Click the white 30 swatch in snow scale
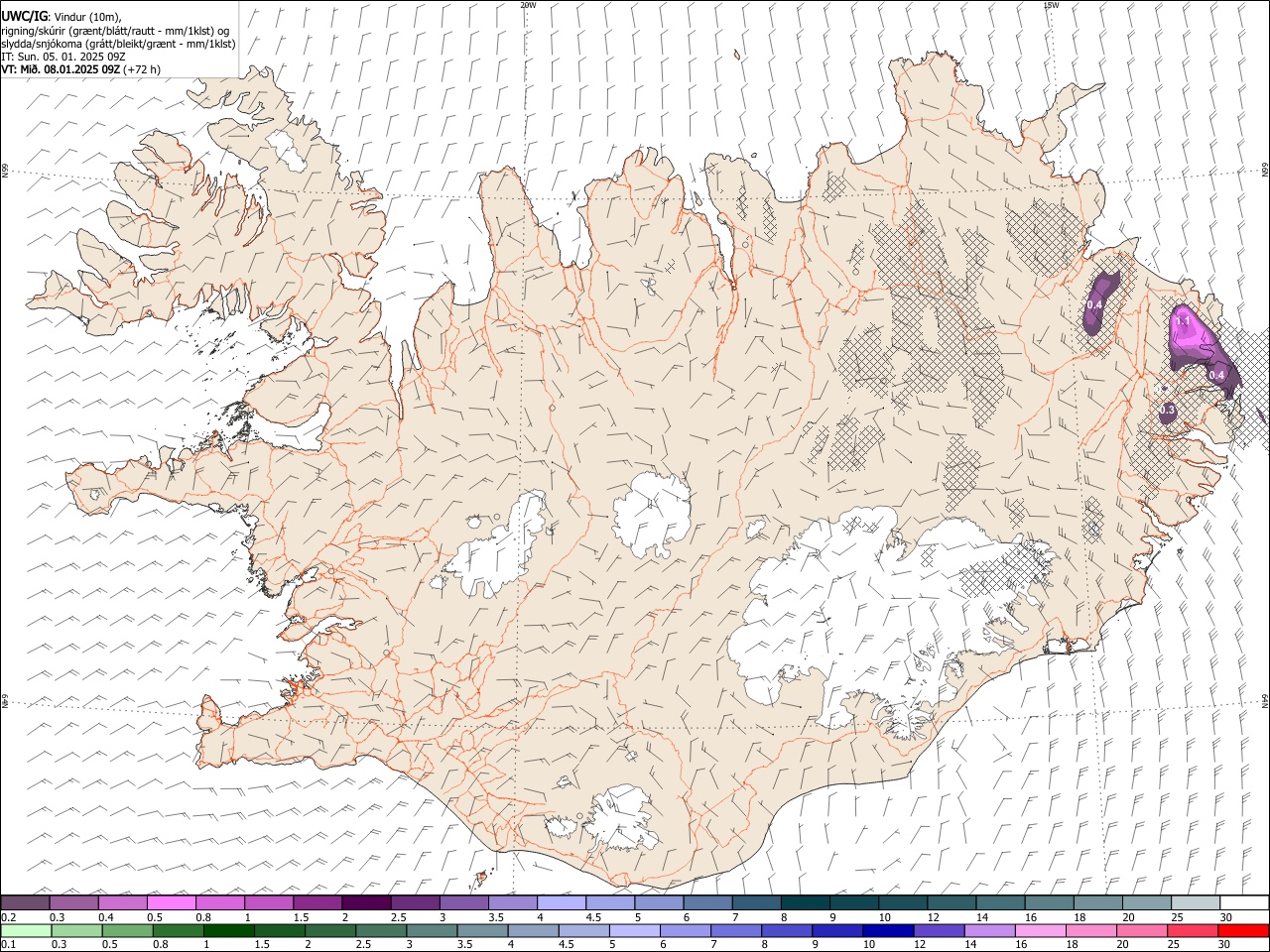 [x=1243, y=903]
